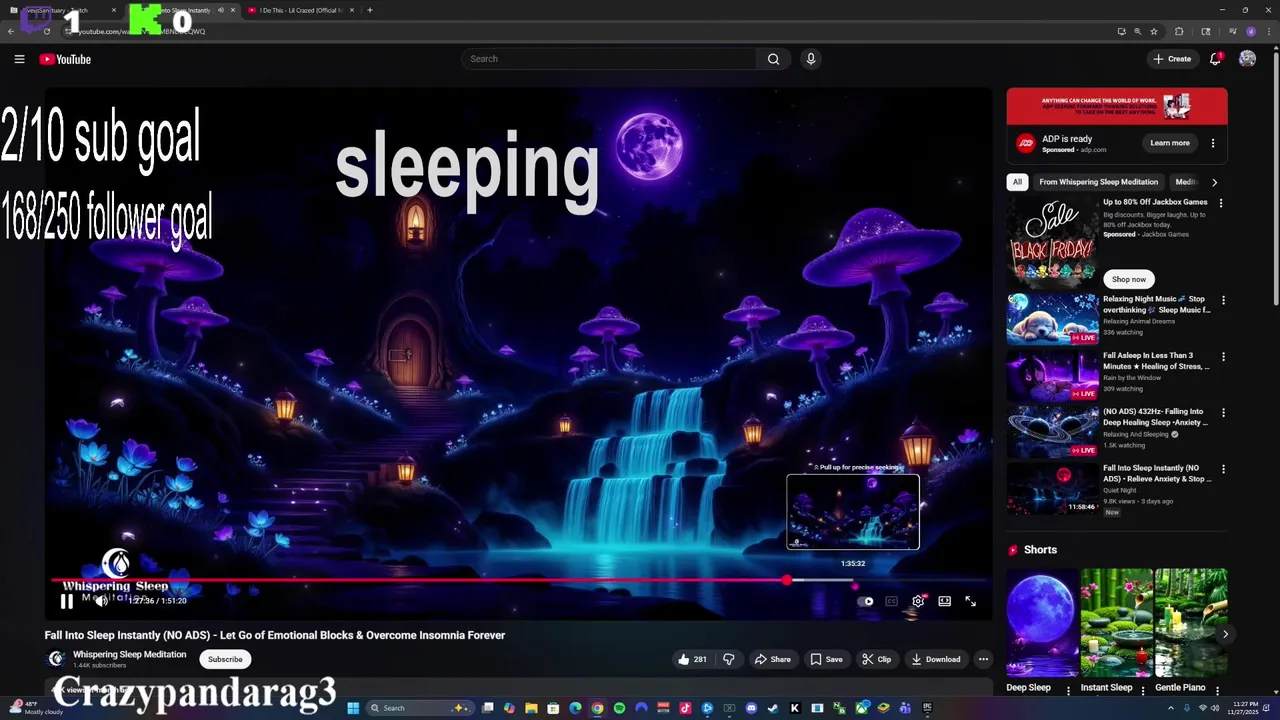Show more filter chips with arrow
The height and width of the screenshot is (720, 1280).
point(1214,182)
